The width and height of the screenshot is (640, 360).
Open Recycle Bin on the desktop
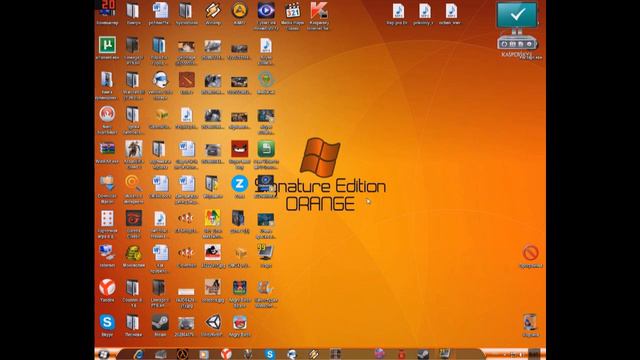(530, 322)
